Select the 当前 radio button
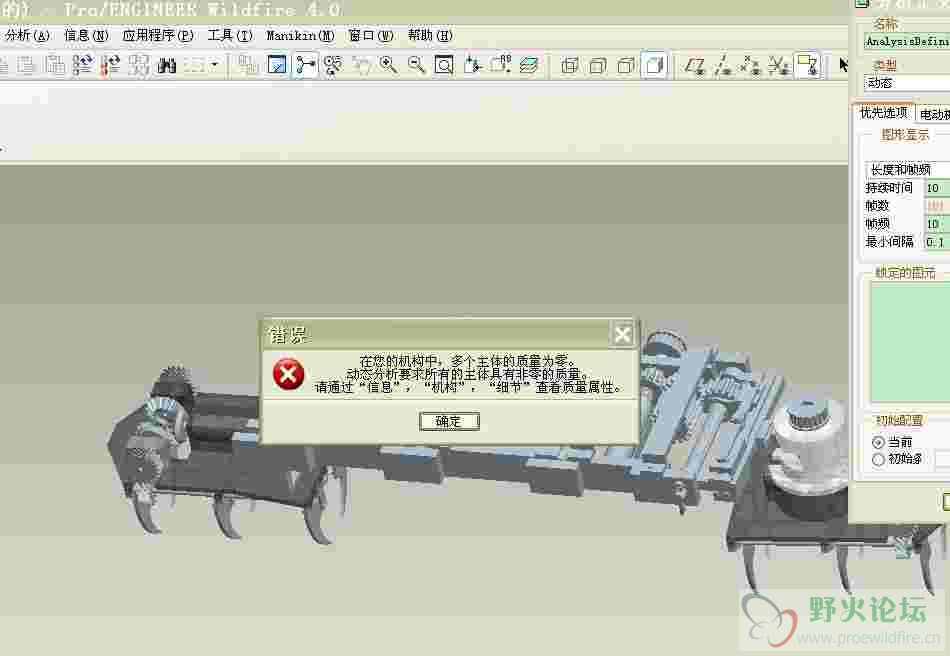 pos(878,442)
